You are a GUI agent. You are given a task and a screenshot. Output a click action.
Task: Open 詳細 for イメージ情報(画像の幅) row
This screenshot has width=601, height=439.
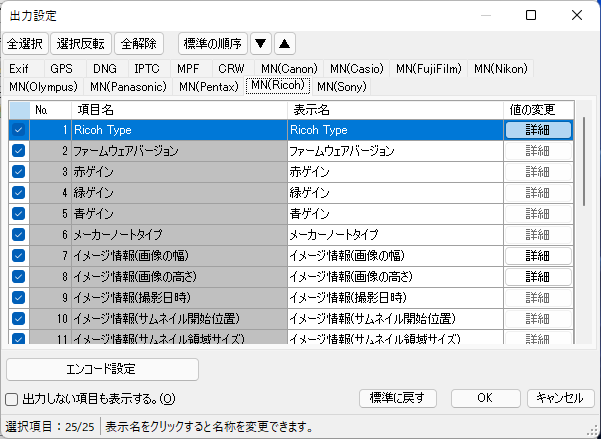(538, 256)
